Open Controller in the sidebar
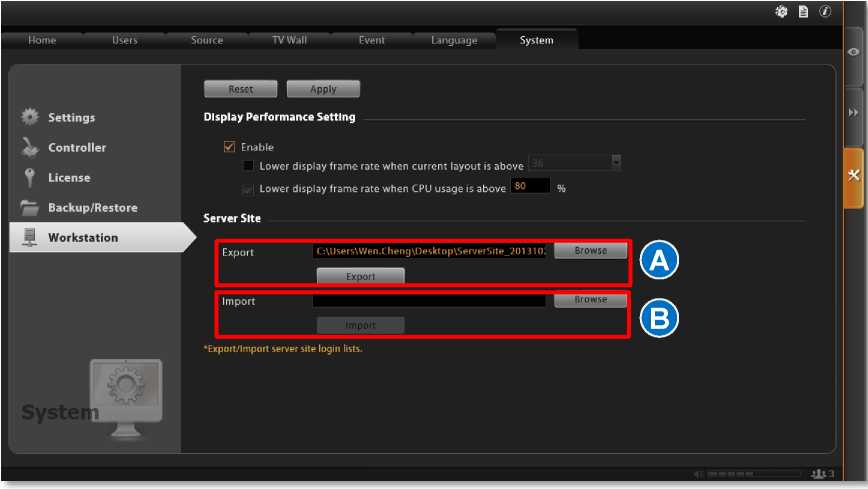The width and height of the screenshot is (868, 489). [76, 148]
